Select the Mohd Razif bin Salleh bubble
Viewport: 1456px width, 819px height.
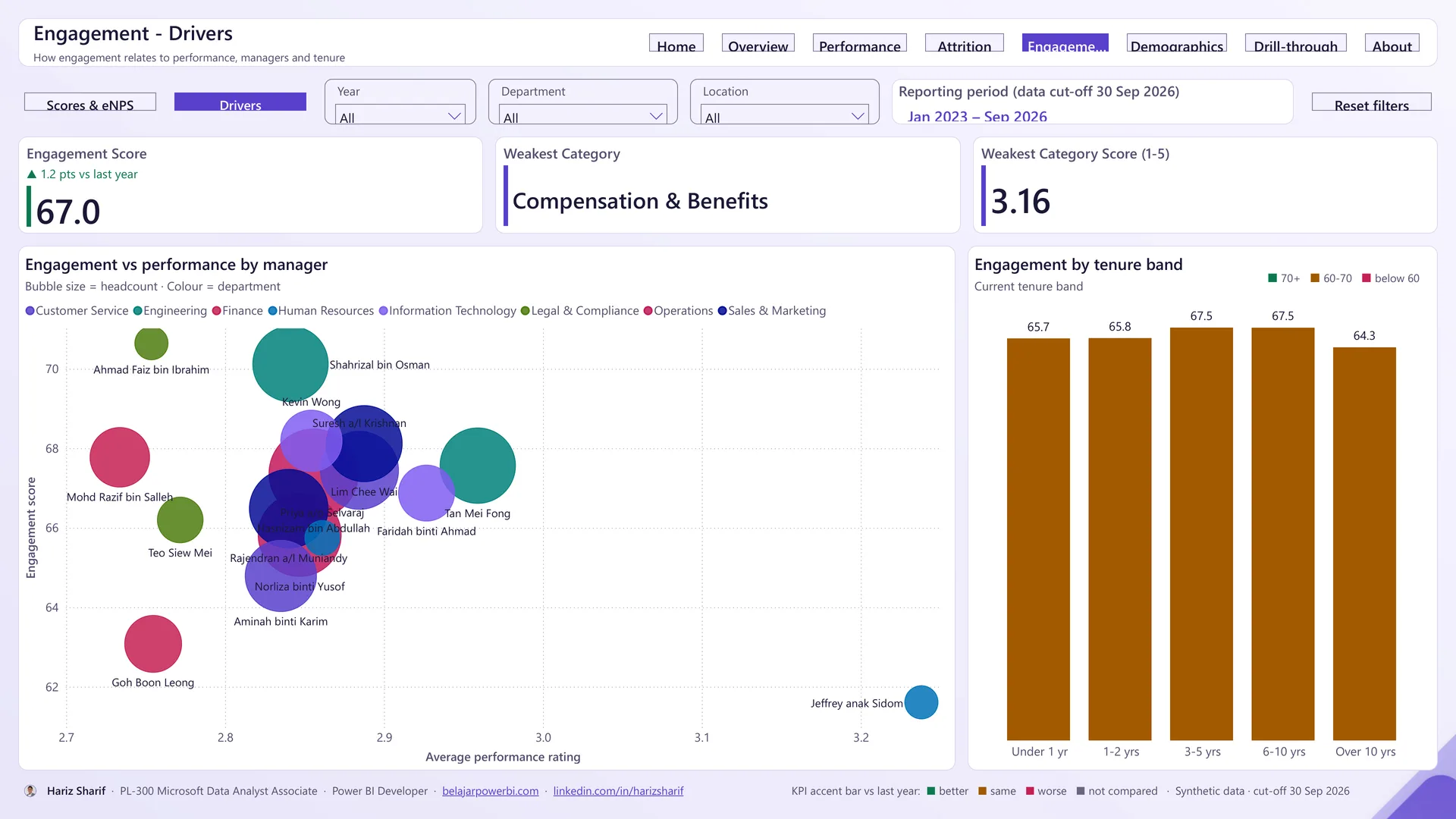coord(120,457)
